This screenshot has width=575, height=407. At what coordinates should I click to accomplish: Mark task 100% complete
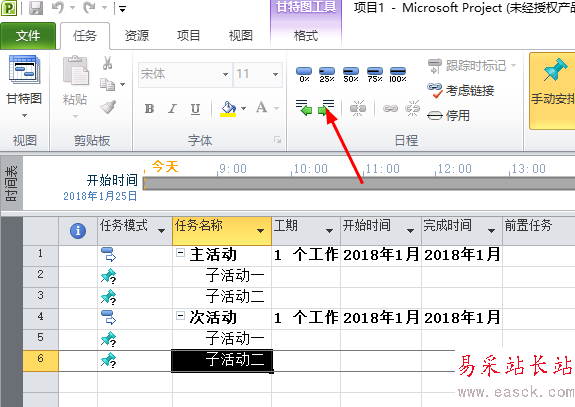(x=398, y=74)
